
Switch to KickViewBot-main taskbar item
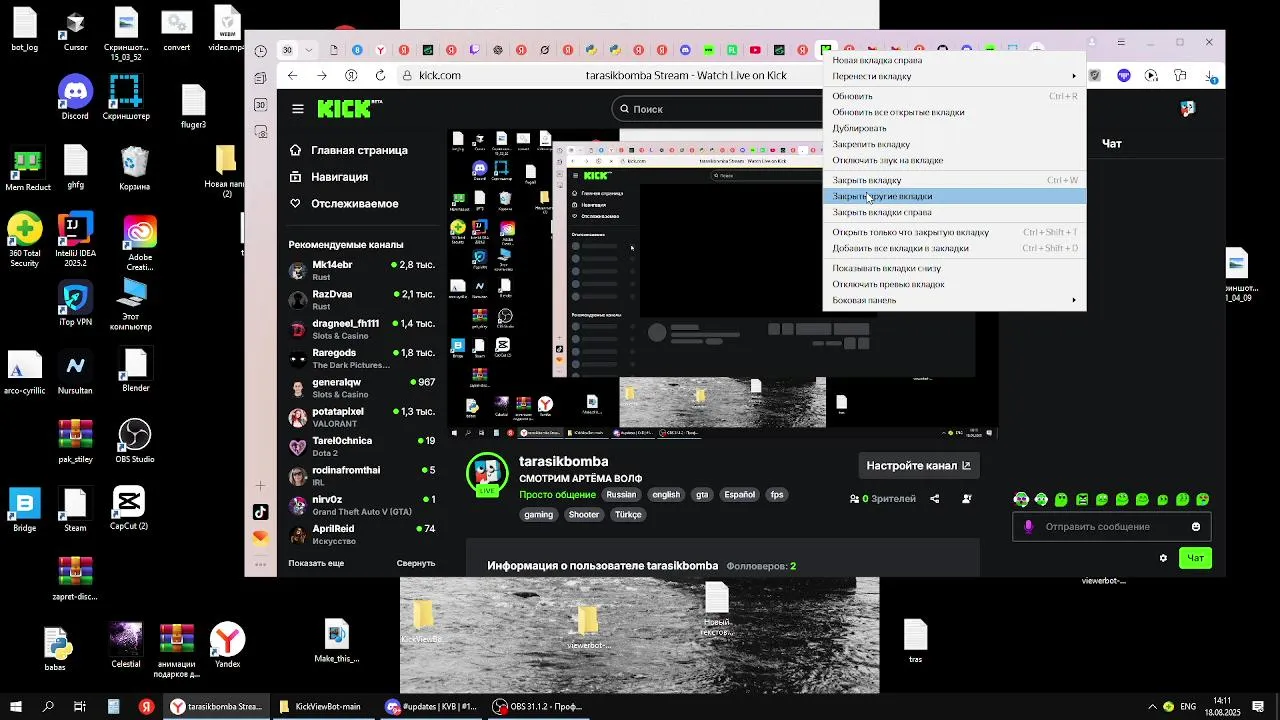tap(321, 706)
